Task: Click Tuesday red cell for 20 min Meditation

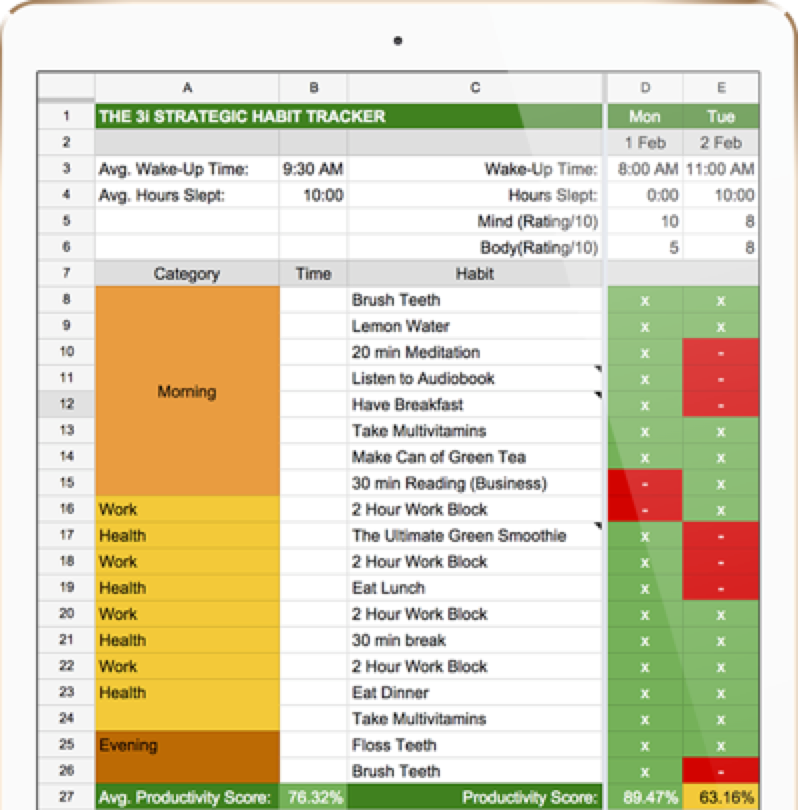Action: (x=721, y=353)
